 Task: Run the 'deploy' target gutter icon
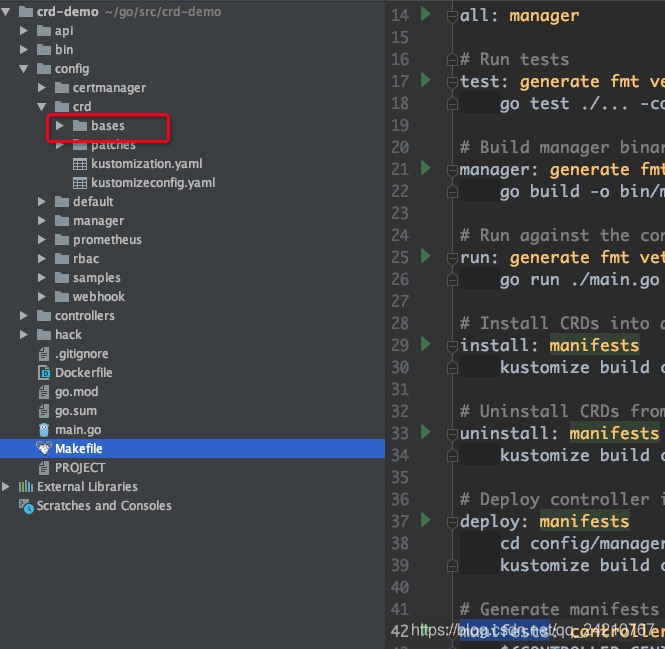pos(425,520)
